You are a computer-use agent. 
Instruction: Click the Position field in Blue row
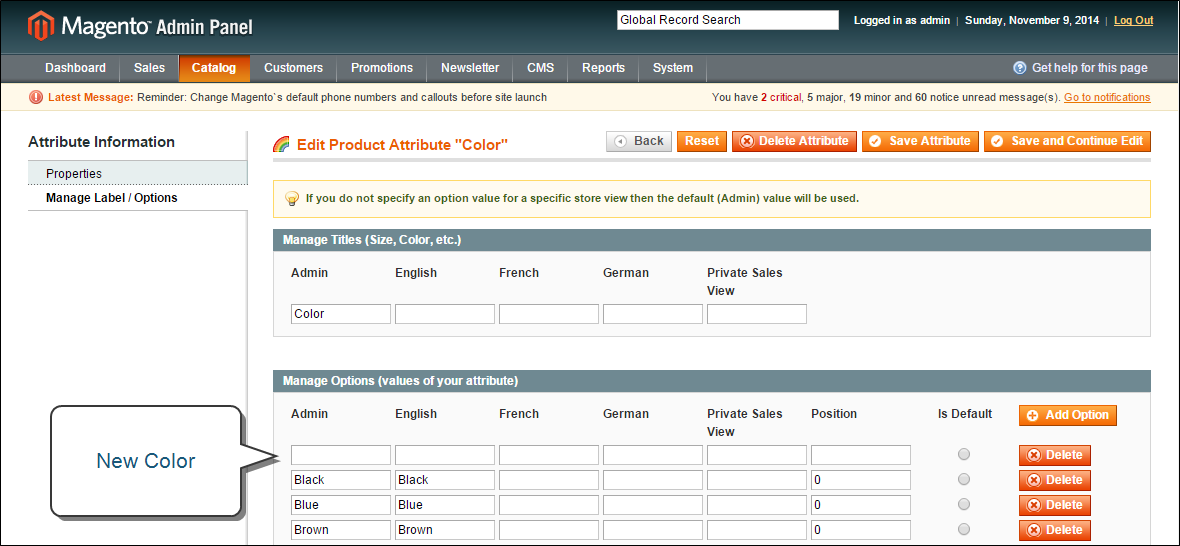coord(861,505)
